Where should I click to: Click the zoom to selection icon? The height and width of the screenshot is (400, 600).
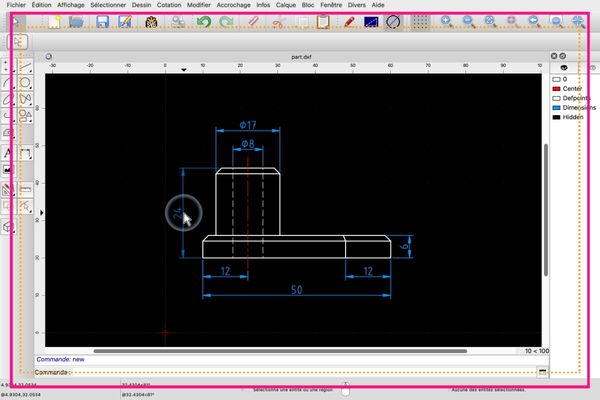coord(512,21)
